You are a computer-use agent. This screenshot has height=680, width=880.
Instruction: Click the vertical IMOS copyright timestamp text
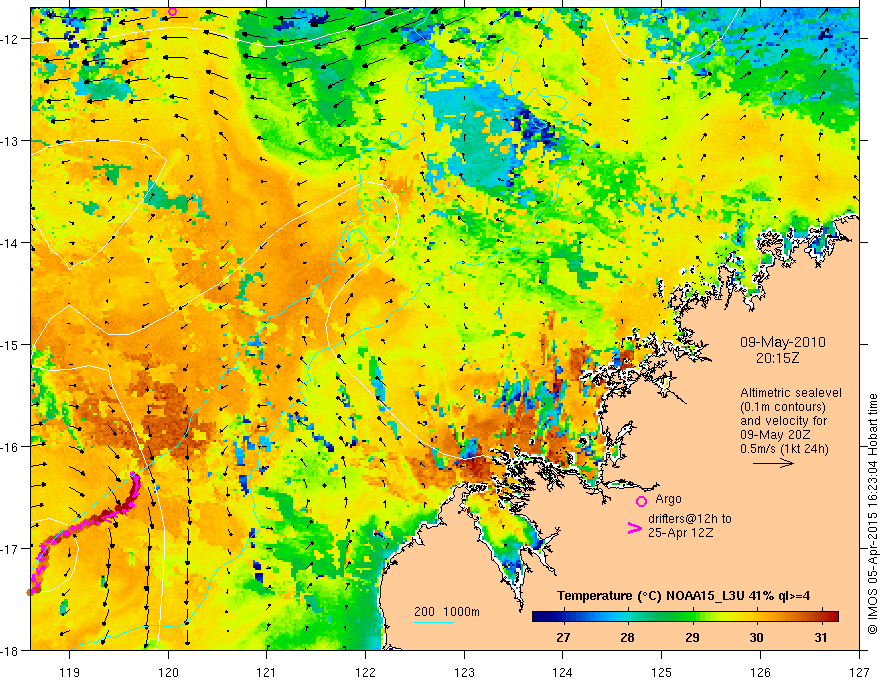[872, 513]
